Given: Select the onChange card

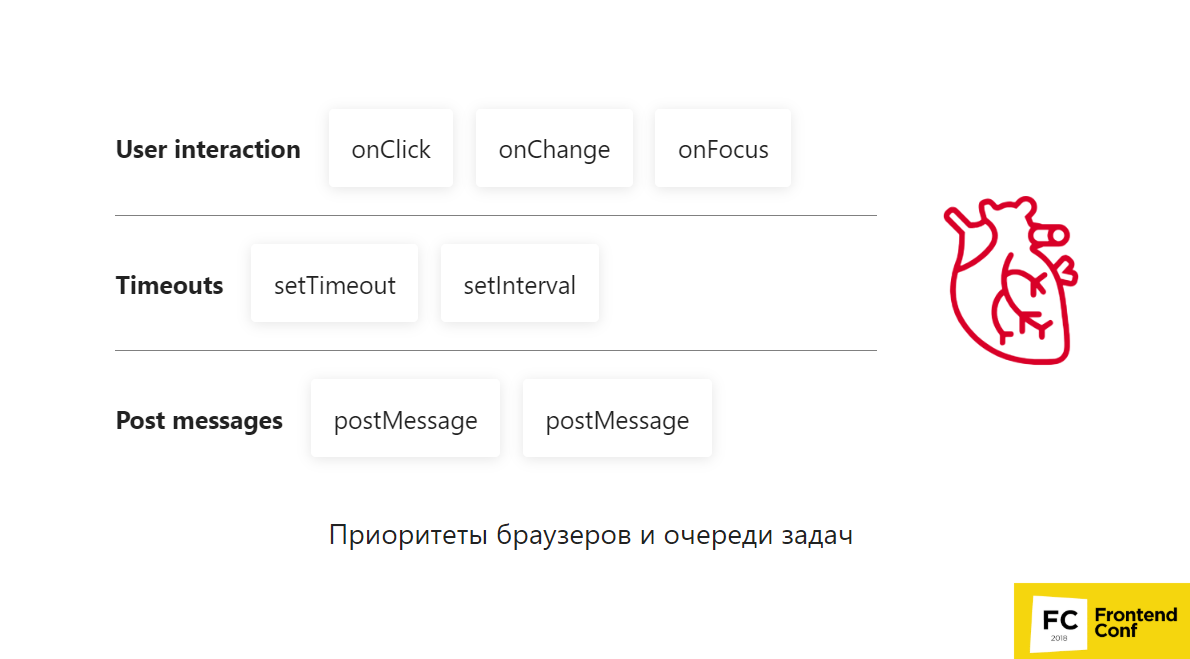Looking at the screenshot, I should 554,149.
